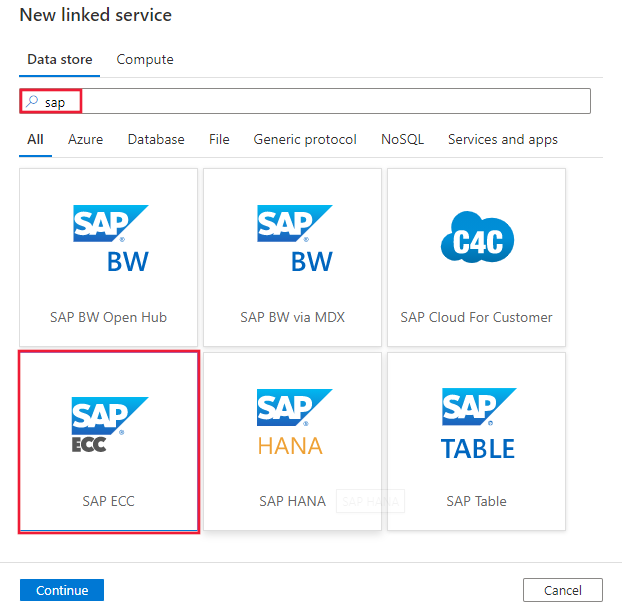Open the Data store tab
The image size is (622, 612).
click(x=60, y=60)
